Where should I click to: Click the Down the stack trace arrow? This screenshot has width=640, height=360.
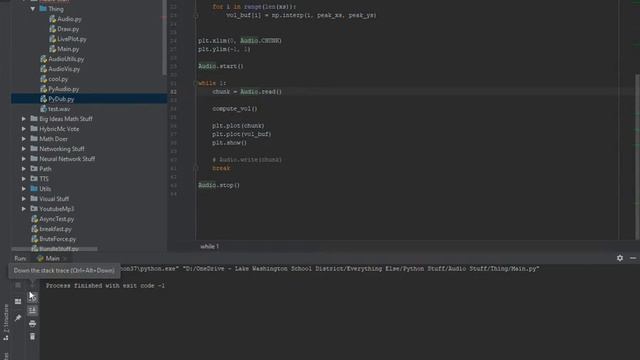click(32, 285)
